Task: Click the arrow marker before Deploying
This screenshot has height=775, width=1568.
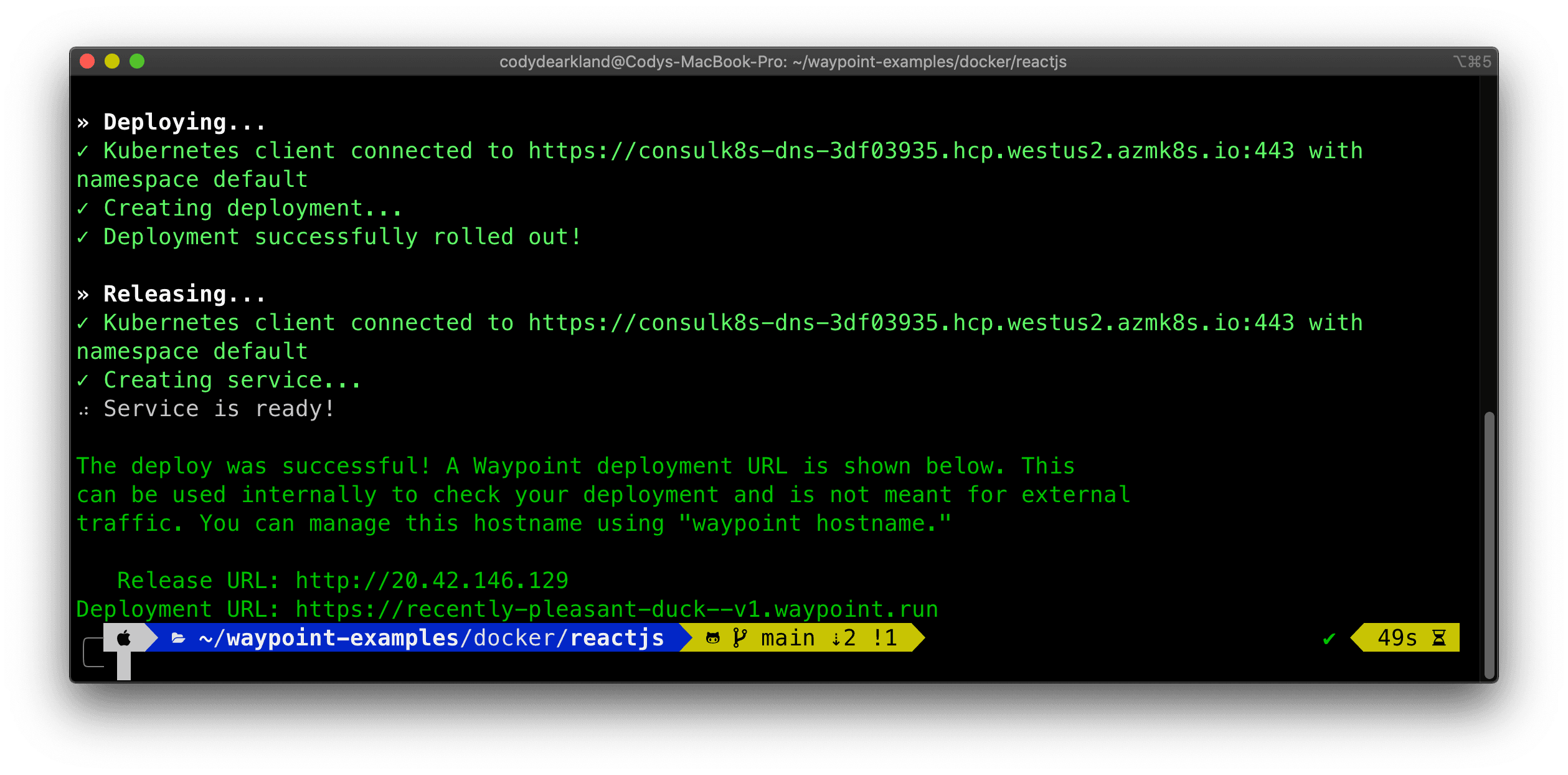Action: 83,123
